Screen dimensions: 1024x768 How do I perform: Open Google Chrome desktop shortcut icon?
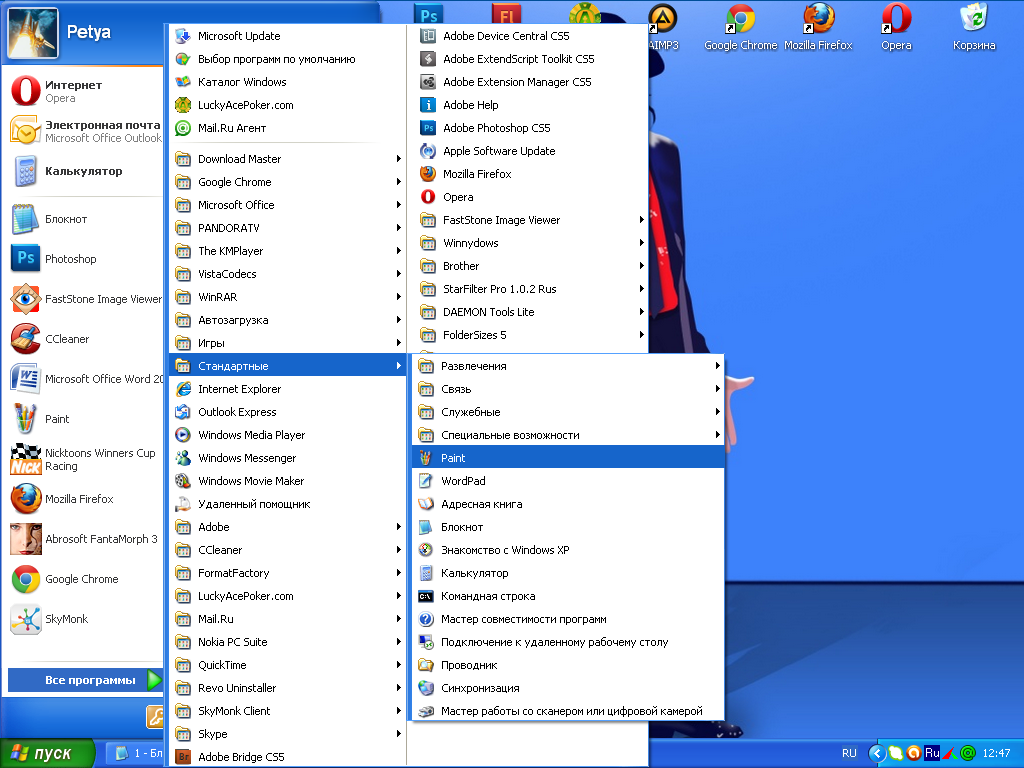pyautogui.click(x=740, y=22)
